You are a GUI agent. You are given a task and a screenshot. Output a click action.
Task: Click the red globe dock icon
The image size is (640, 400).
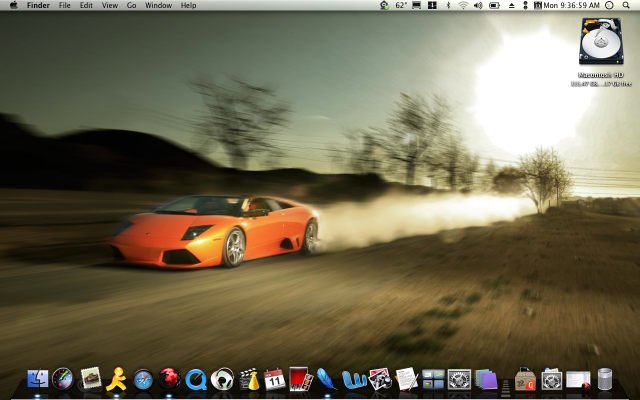[x=169, y=378]
